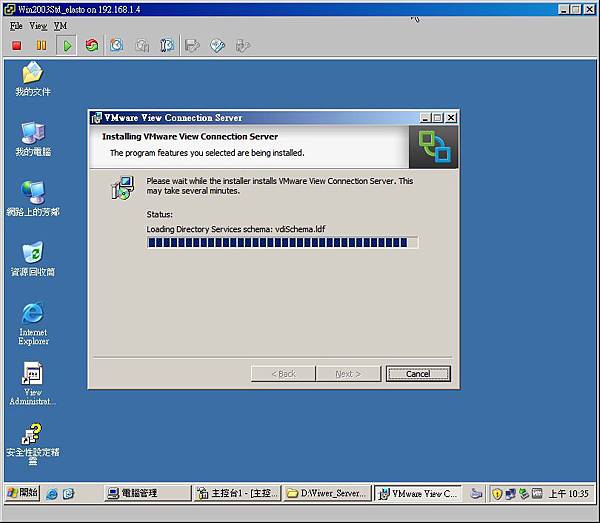The width and height of the screenshot is (600, 523).
Task: Click the status text Loading Directory Services schema
Action: pyautogui.click(x=236, y=229)
